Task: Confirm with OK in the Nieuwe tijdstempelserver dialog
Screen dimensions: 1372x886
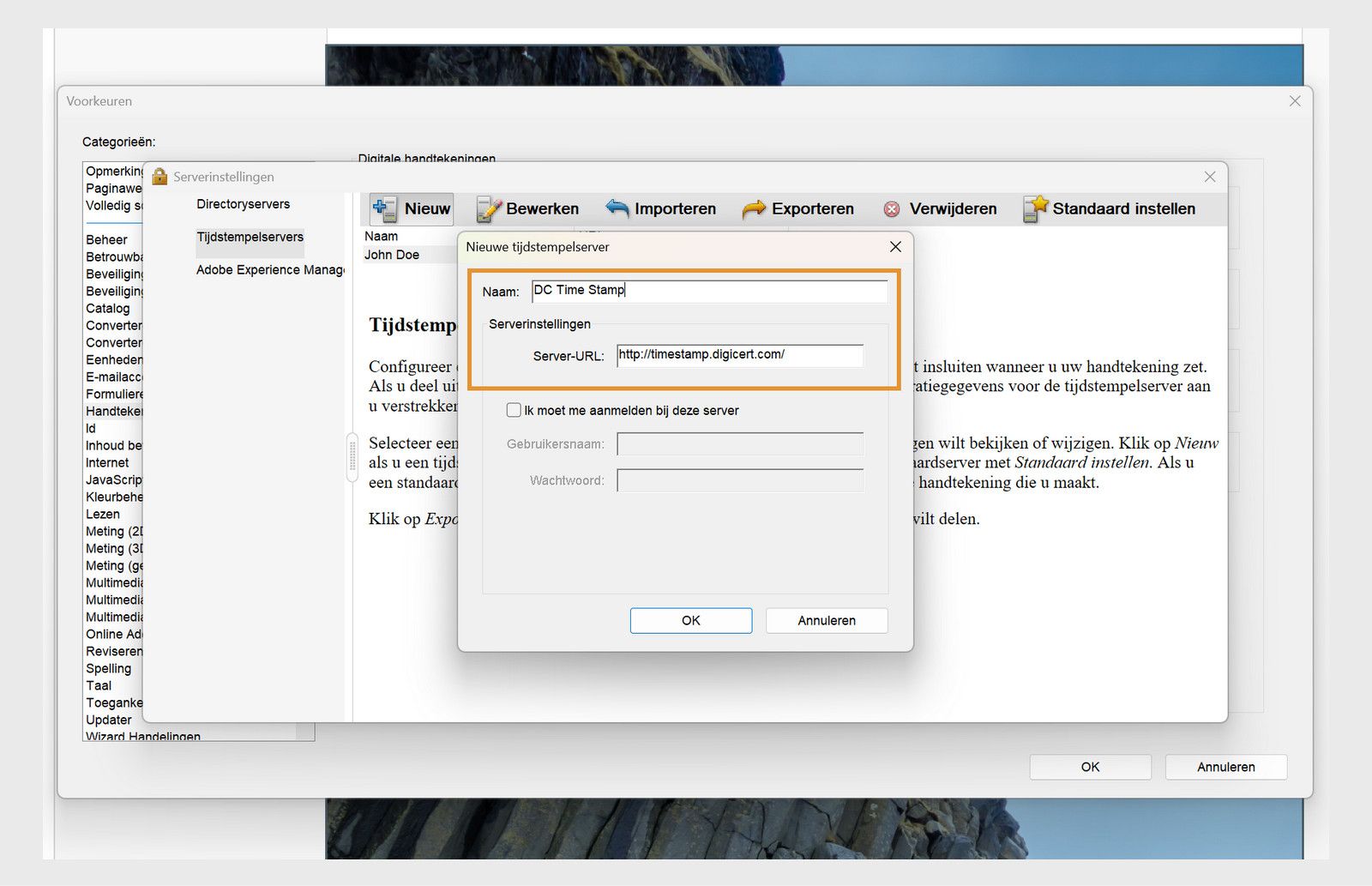Action: [690, 620]
